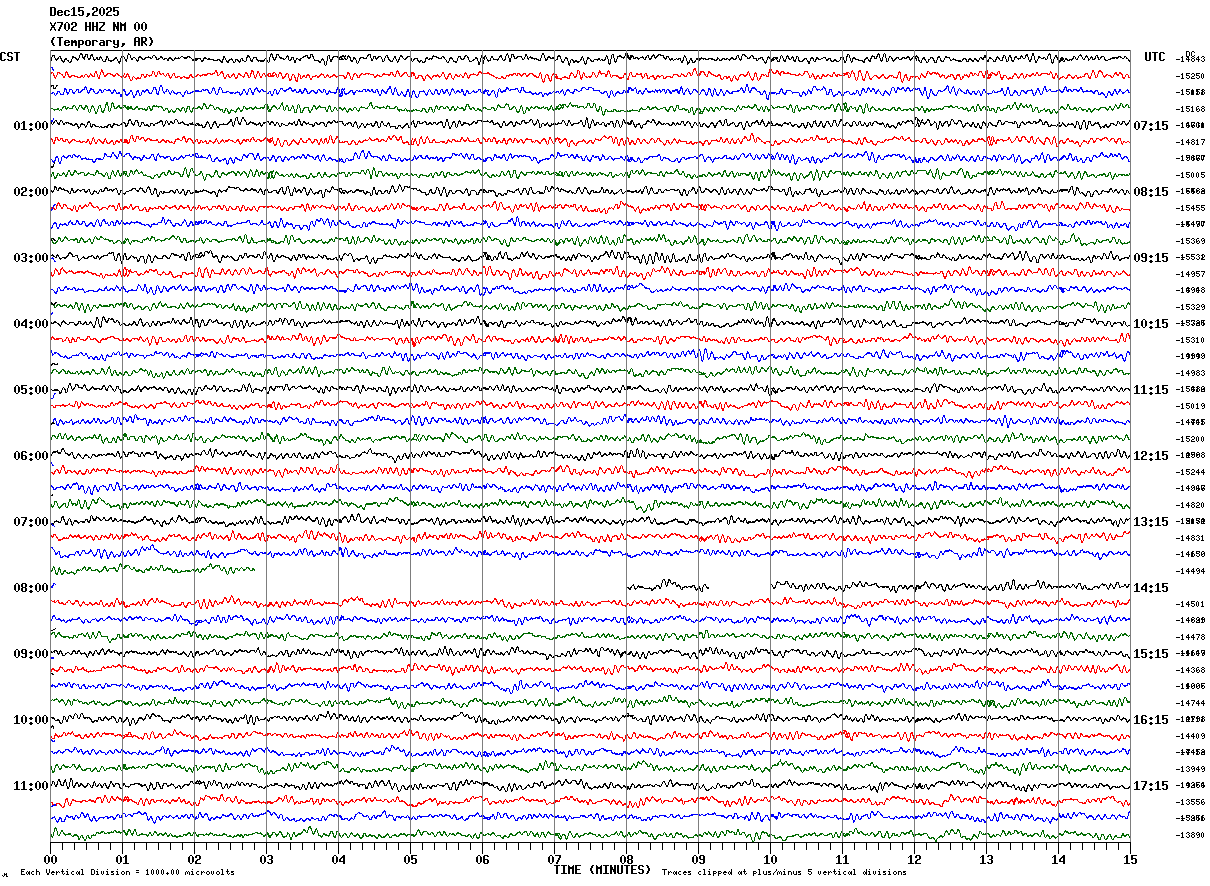Click the DC offset value -15329
Screen dimensions: 1210x886
(1191, 307)
